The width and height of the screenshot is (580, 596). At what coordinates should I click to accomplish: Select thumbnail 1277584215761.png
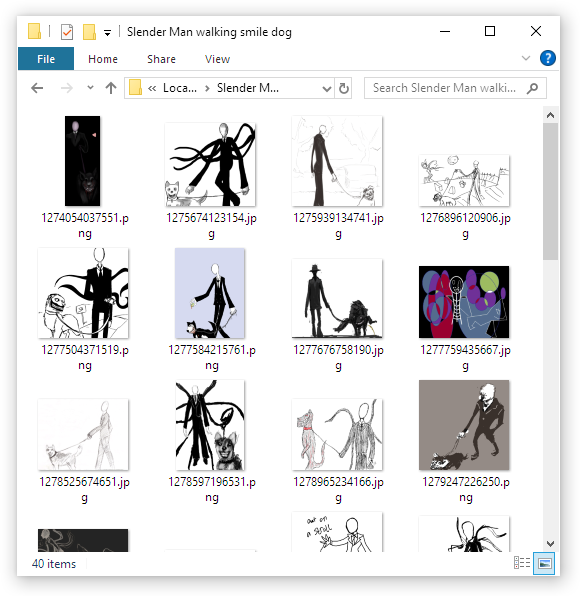[x=210, y=293]
